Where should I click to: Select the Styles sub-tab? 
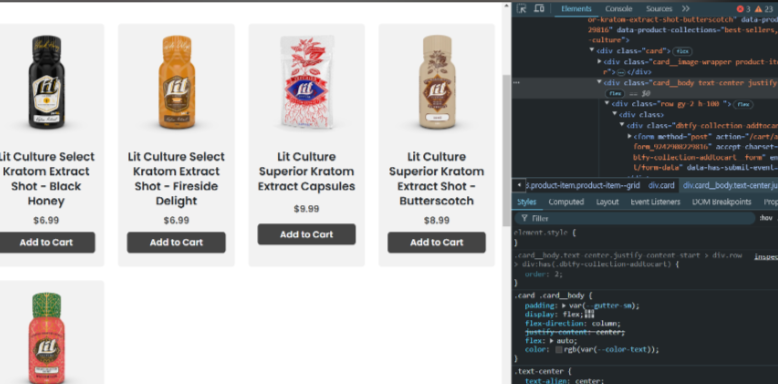pos(526,202)
